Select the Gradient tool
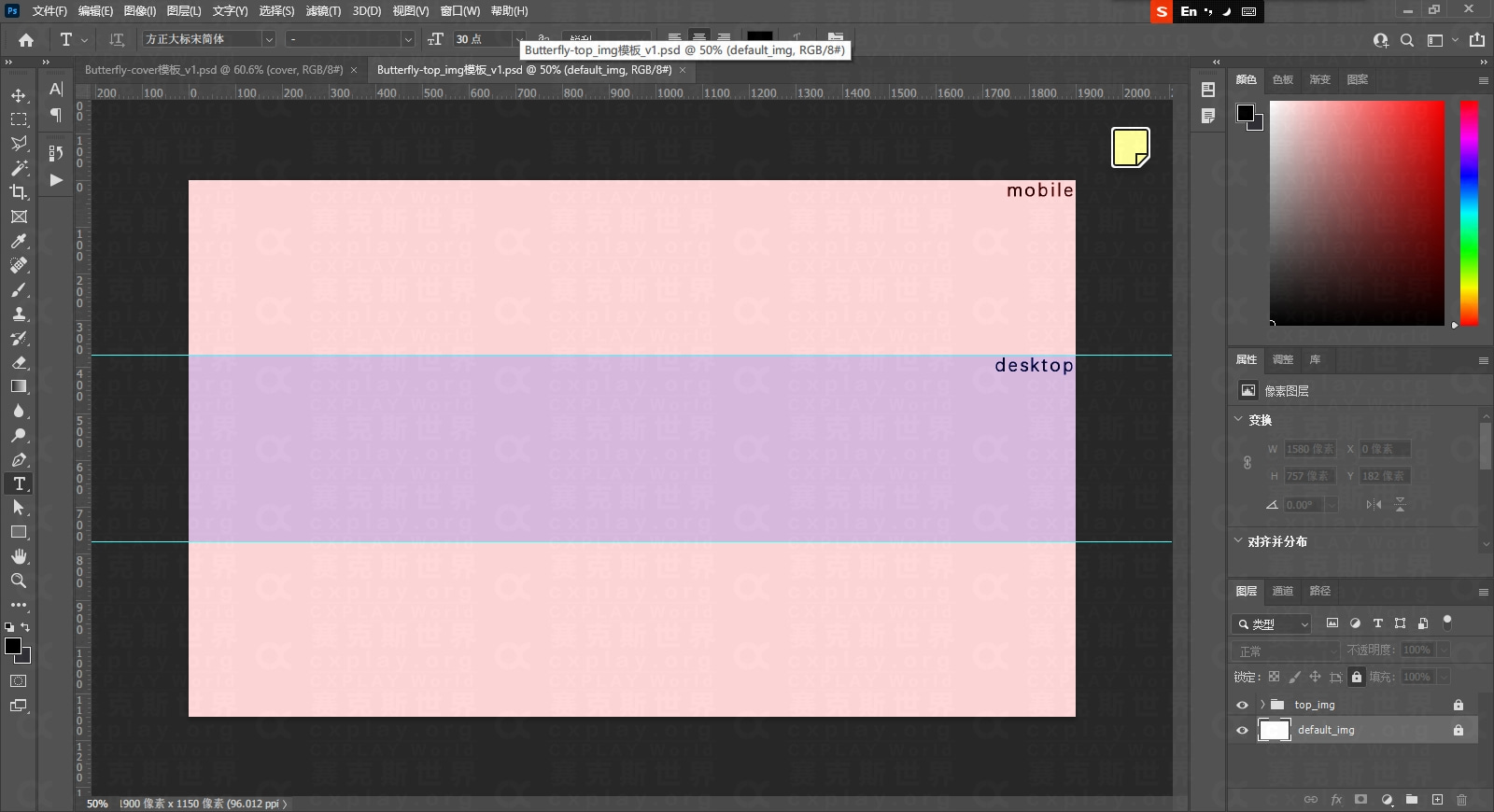Image resolution: width=1494 pixels, height=812 pixels. pyautogui.click(x=19, y=386)
